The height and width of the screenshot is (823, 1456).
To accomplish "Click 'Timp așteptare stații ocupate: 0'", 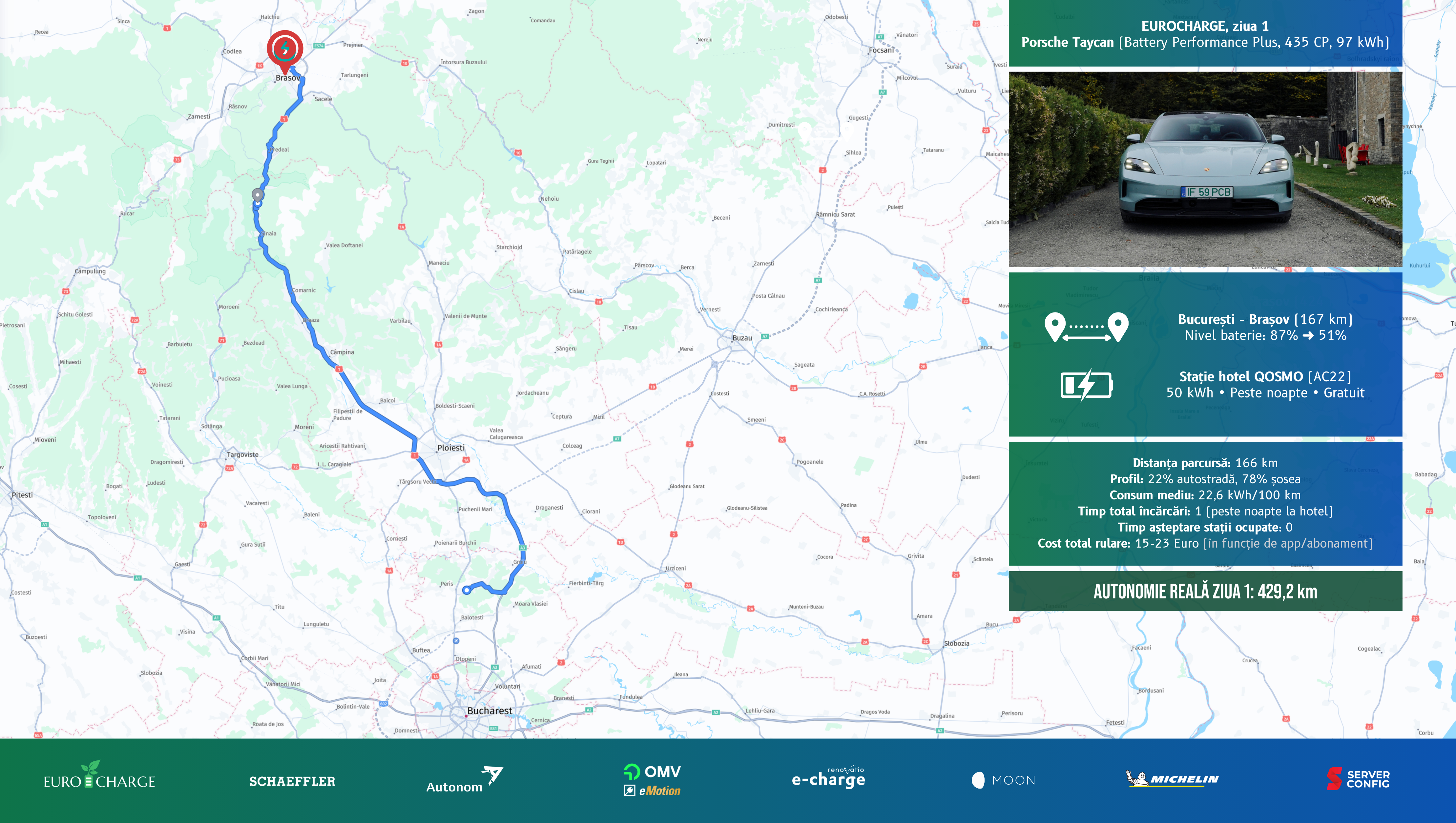I will pos(1205,527).
